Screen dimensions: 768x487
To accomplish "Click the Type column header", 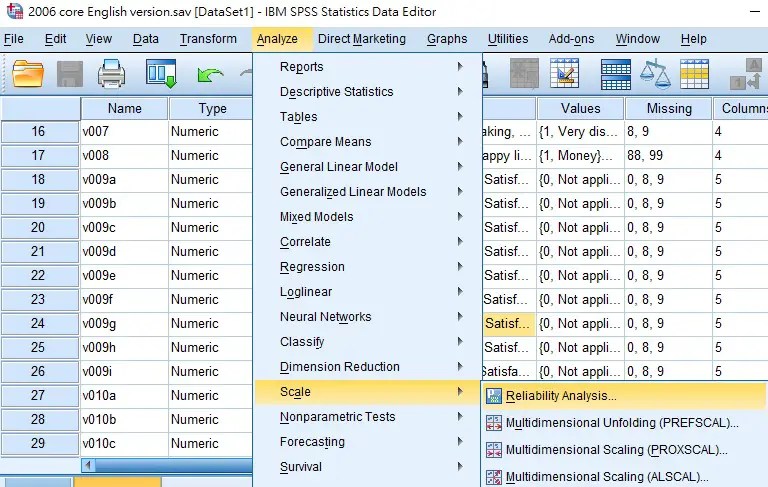I will coord(212,108).
